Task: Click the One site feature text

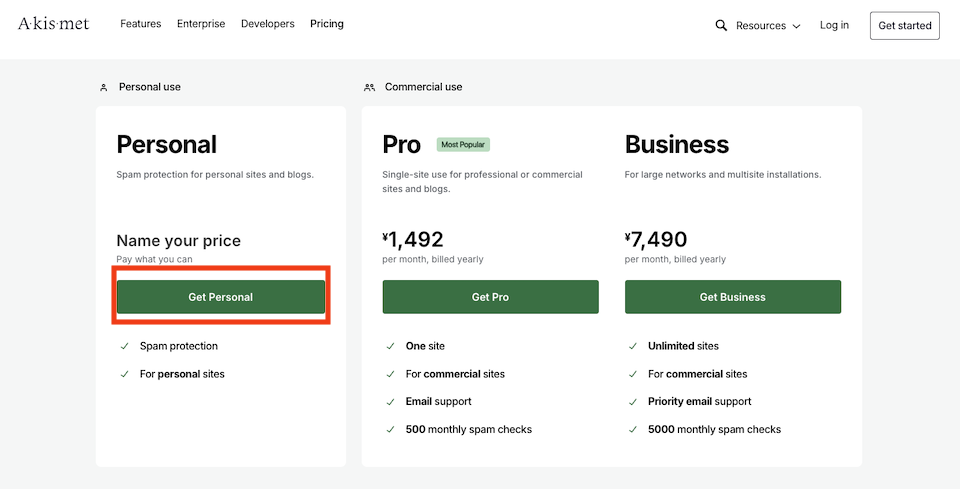Action: (426, 346)
